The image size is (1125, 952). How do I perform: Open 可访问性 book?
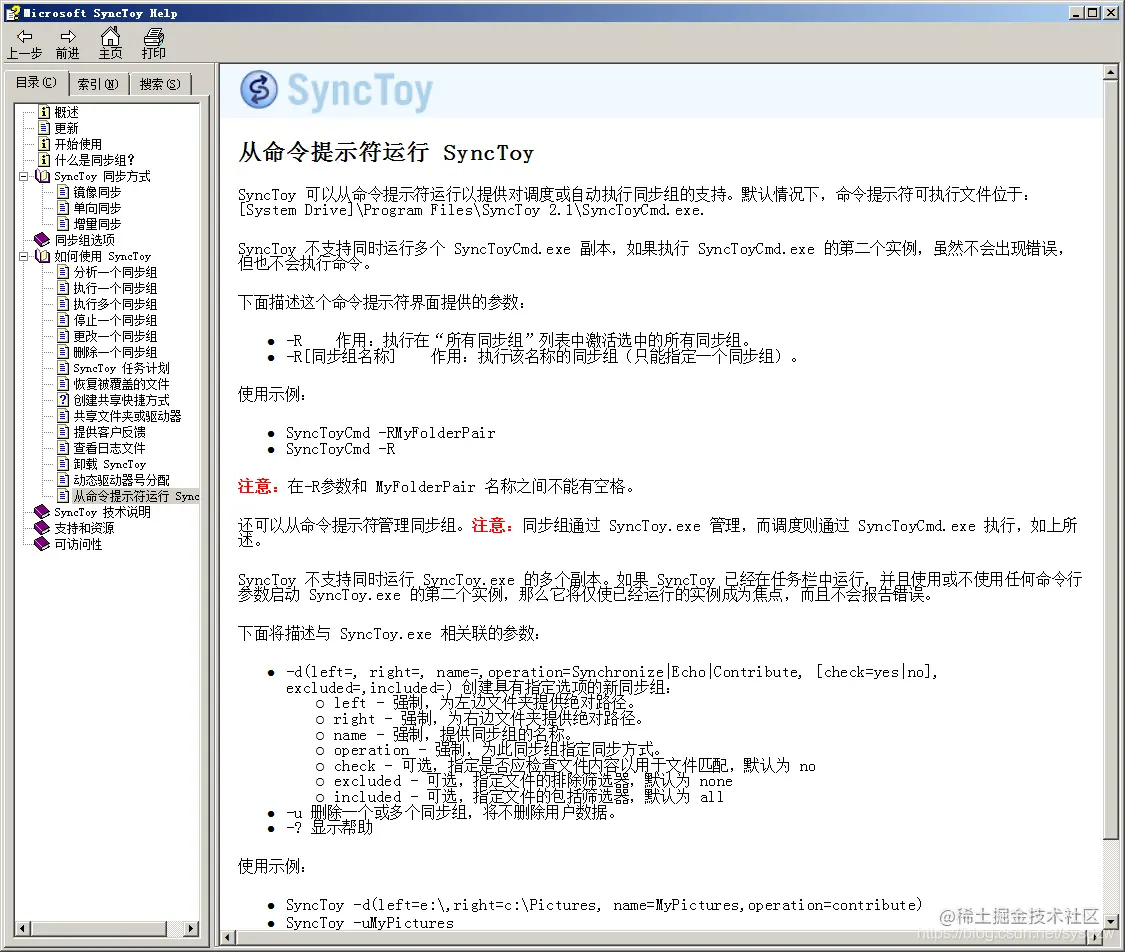(78, 544)
